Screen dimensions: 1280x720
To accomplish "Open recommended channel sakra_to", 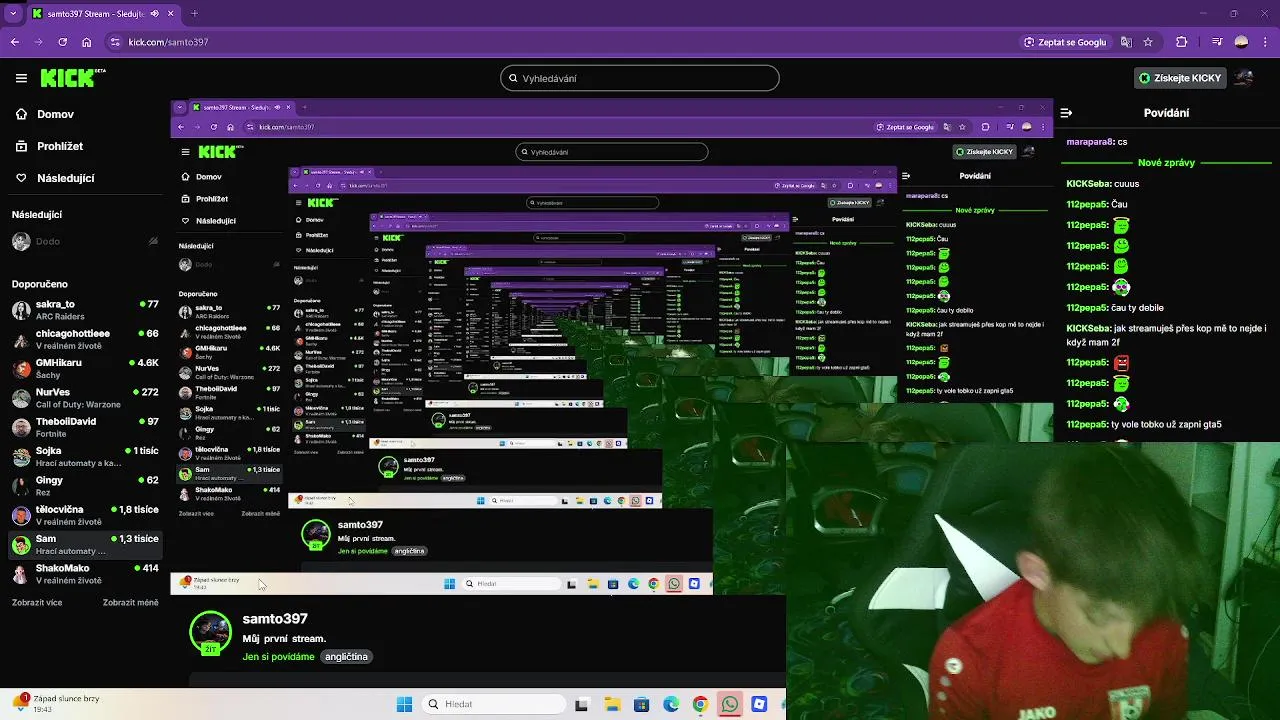I will [85, 310].
